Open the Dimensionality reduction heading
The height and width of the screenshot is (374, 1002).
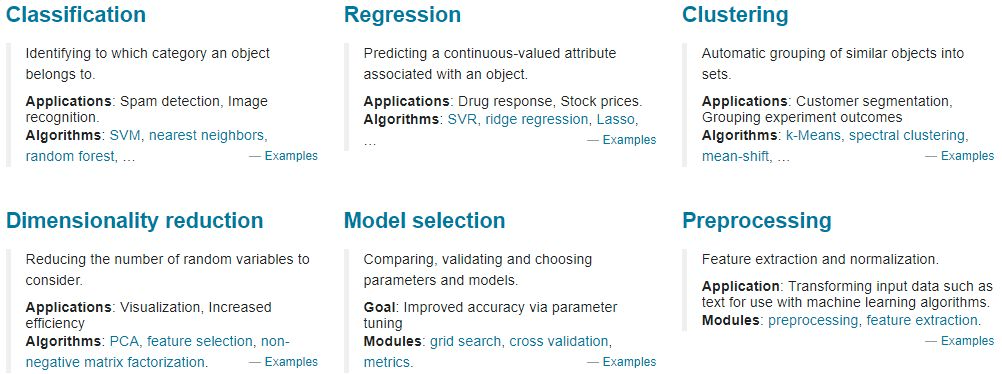pyautogui.click(x=134, y=221)
